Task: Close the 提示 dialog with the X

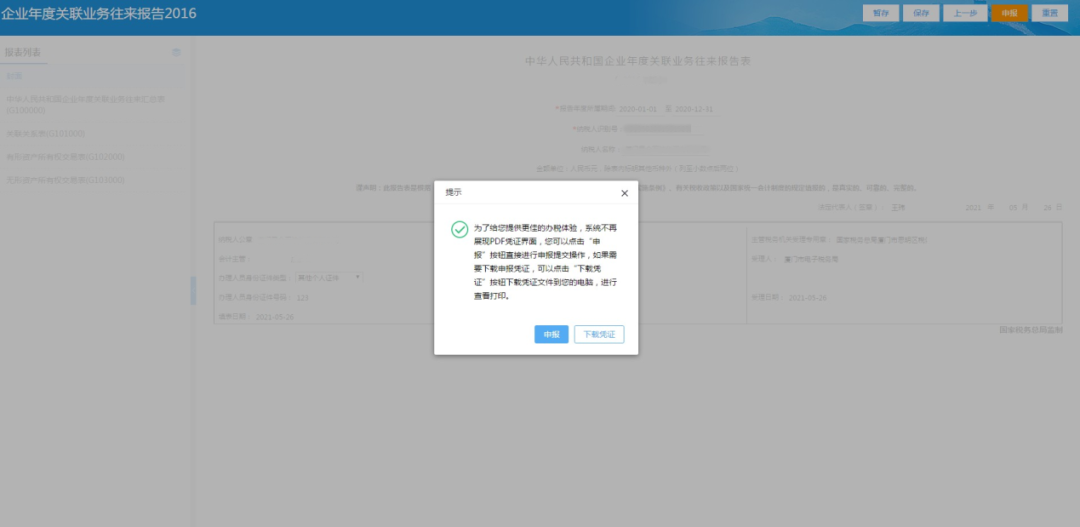Action: click(x=624, y=194)
